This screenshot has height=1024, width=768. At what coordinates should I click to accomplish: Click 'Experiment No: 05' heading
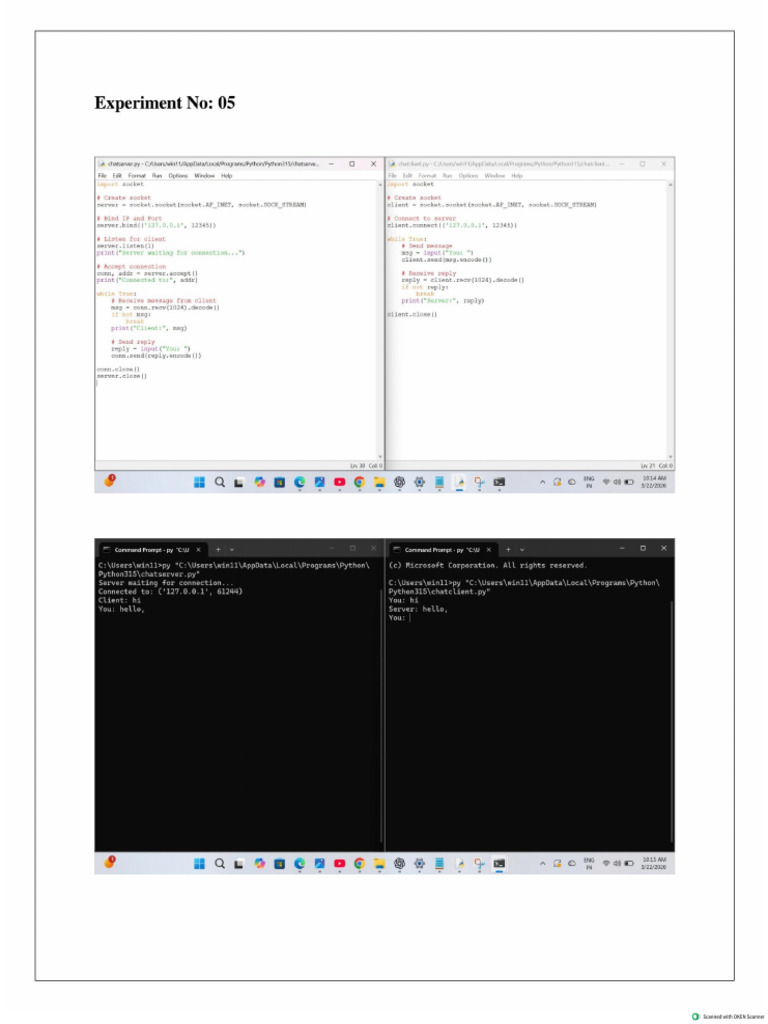tap(165, 103)
